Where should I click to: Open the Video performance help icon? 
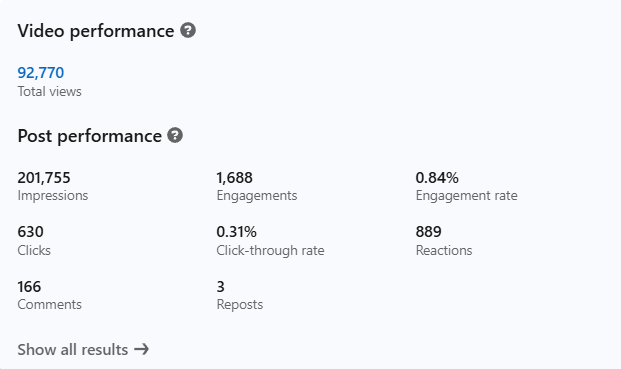(x=188, y=30)
